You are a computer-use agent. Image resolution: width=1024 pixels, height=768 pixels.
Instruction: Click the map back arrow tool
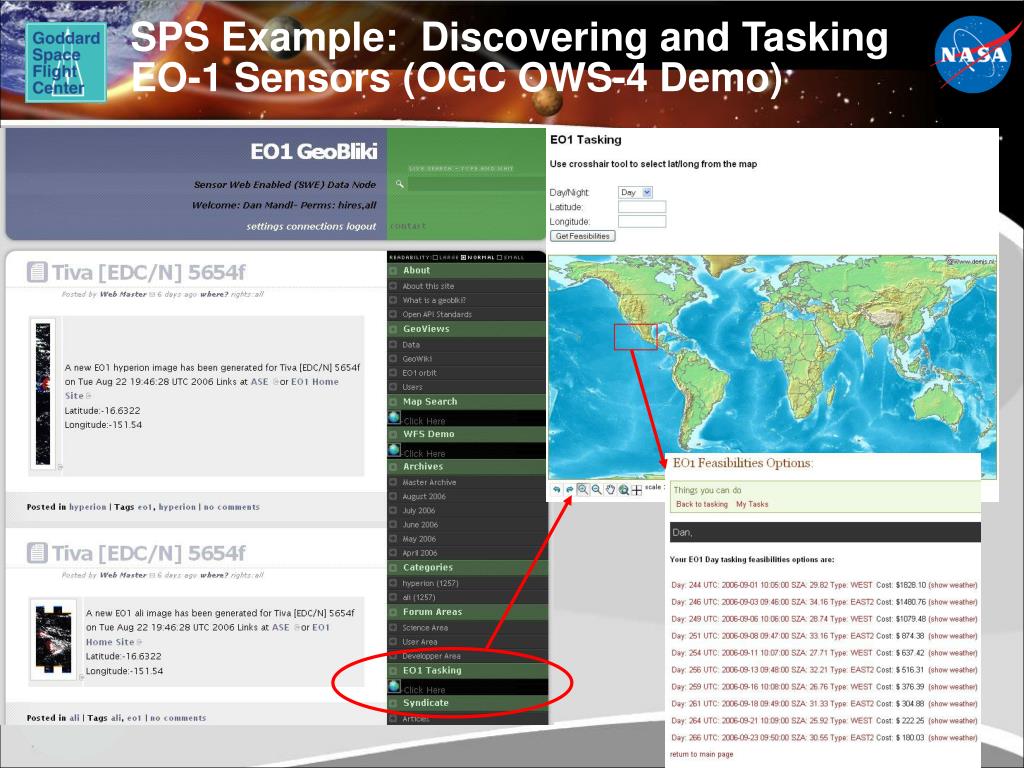point(556,490)
